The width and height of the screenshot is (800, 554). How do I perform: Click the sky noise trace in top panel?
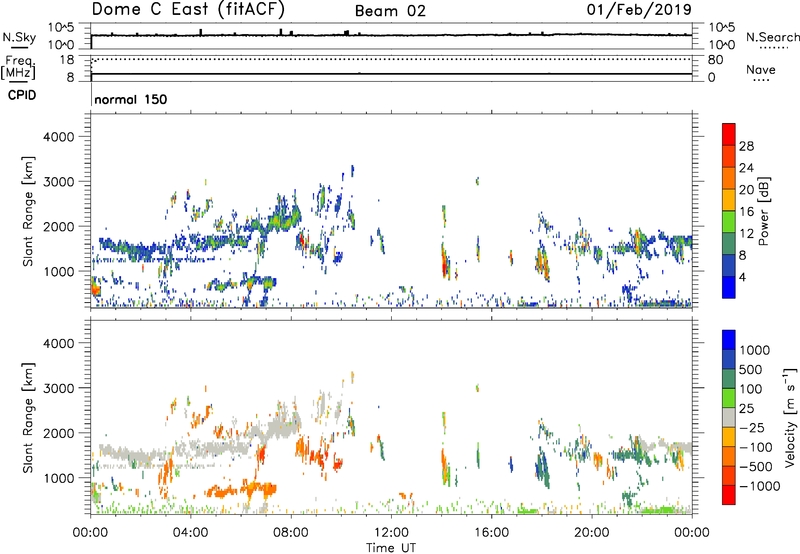tap(391, 35)
